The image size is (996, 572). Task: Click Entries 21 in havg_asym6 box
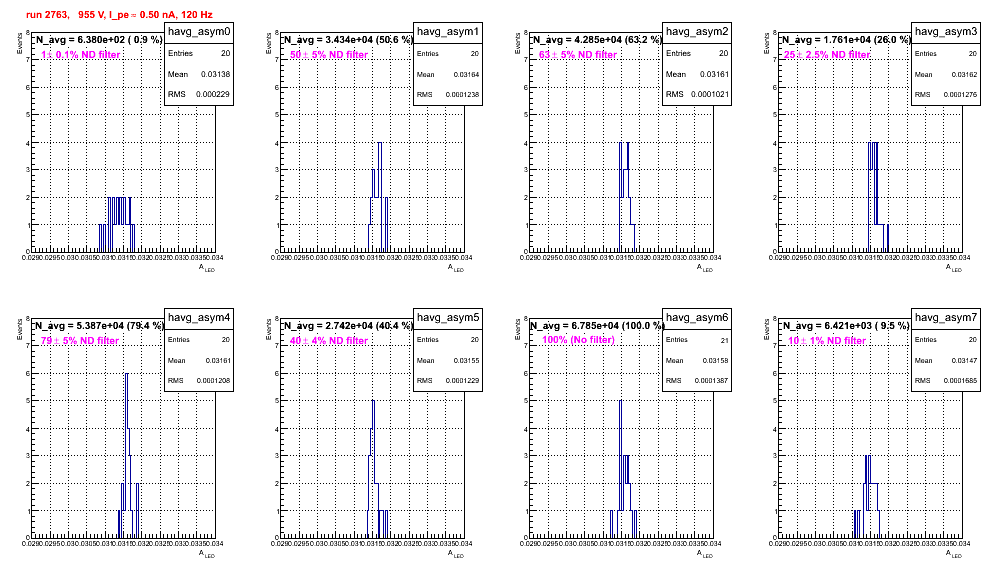[x=697, y=340]
